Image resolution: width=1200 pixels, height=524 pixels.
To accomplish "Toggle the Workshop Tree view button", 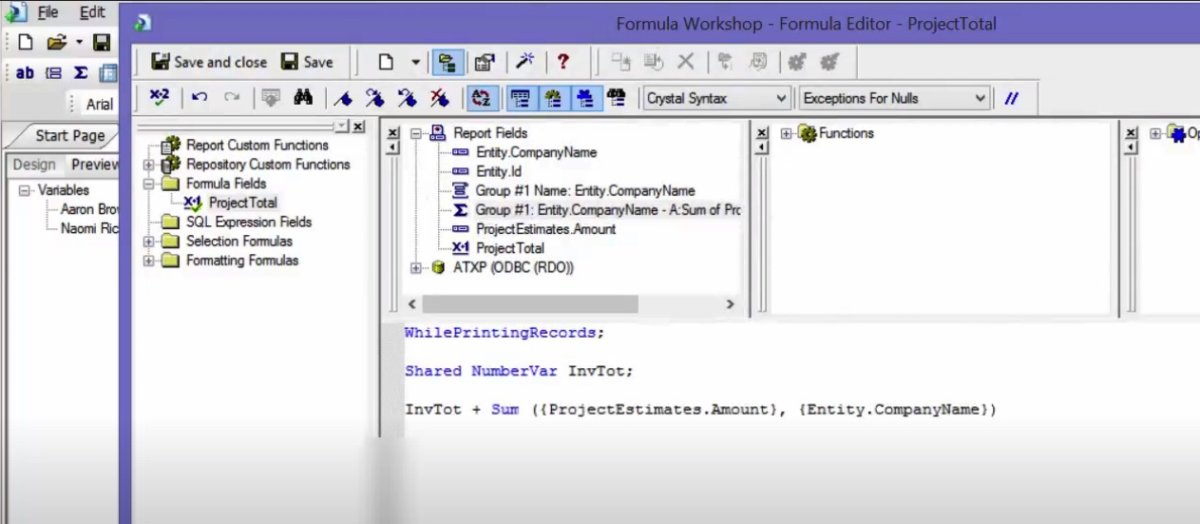I will click(447, 62).
